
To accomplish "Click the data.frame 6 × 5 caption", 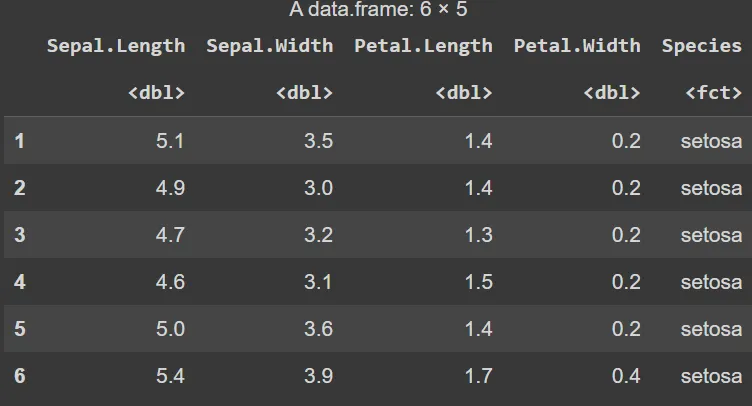I will (378, 10).
